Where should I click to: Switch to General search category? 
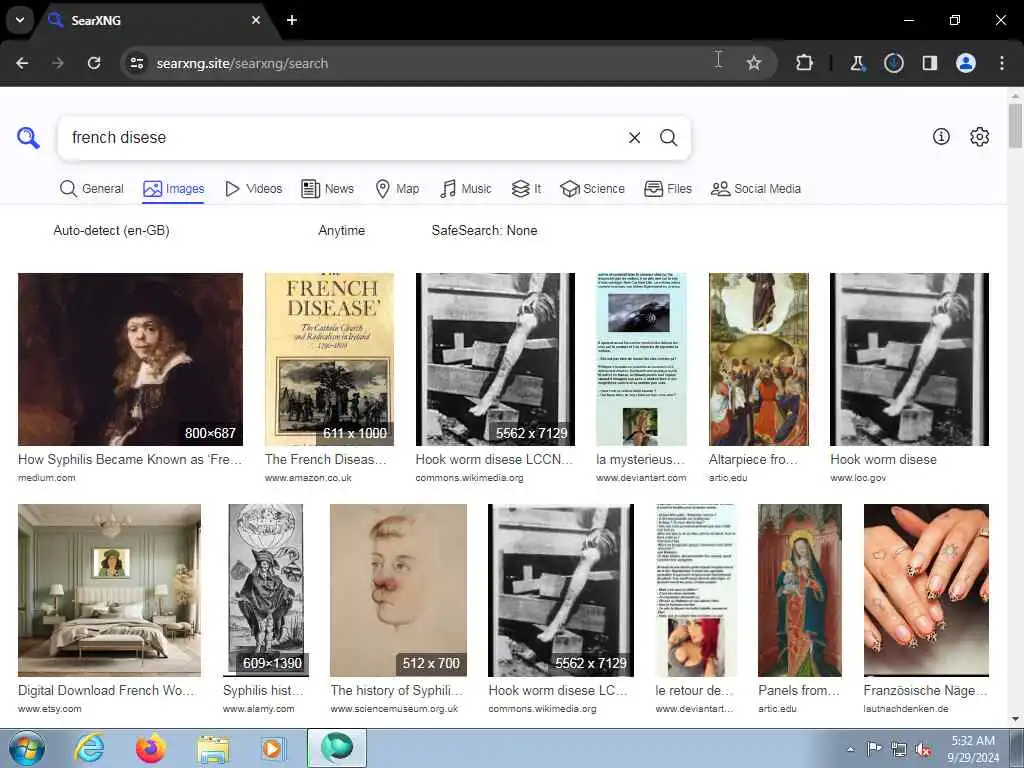(91, 189)
